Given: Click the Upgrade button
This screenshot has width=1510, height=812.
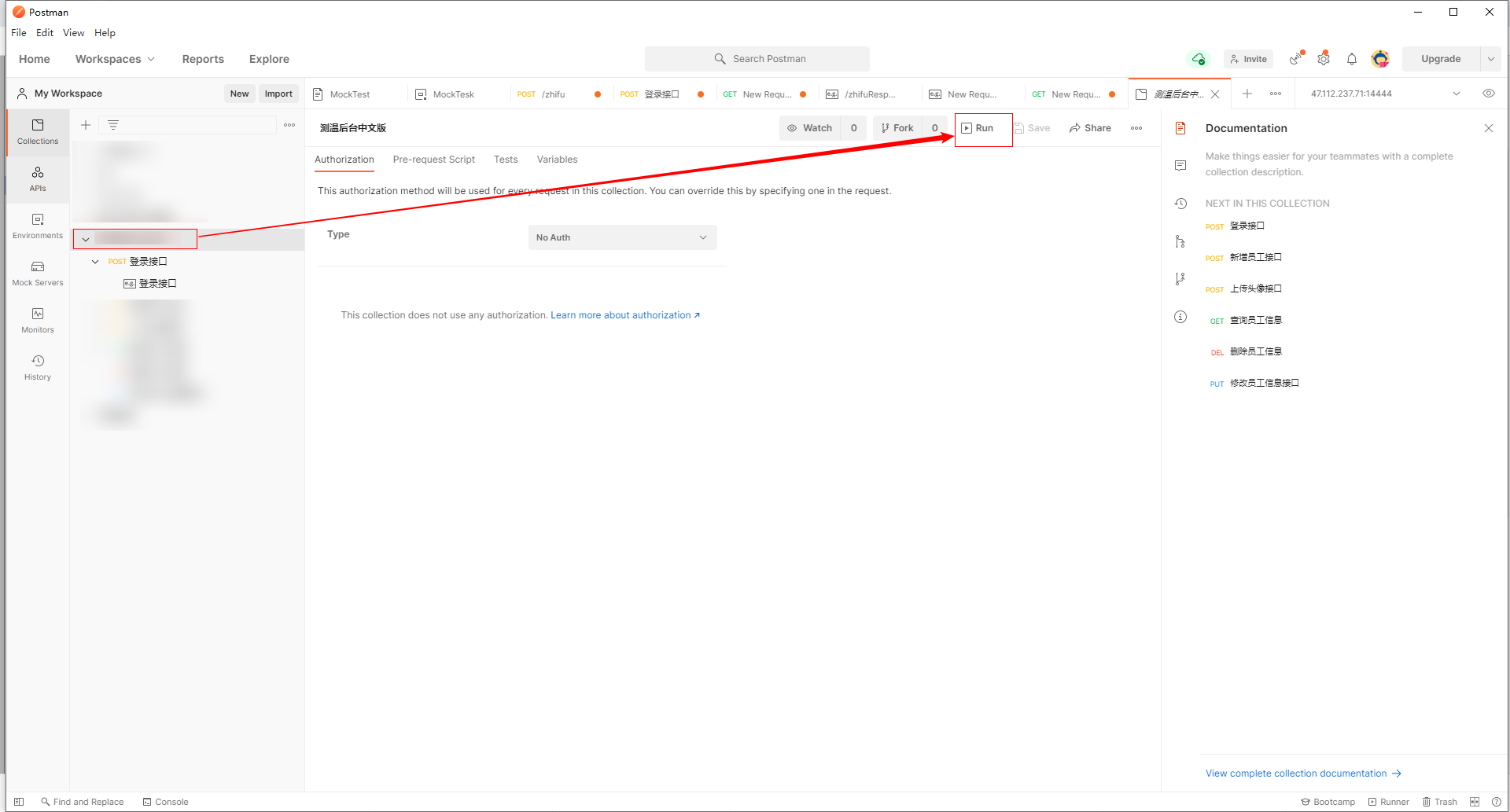Looking at the screenshot, I should (x=1441, y=59).
